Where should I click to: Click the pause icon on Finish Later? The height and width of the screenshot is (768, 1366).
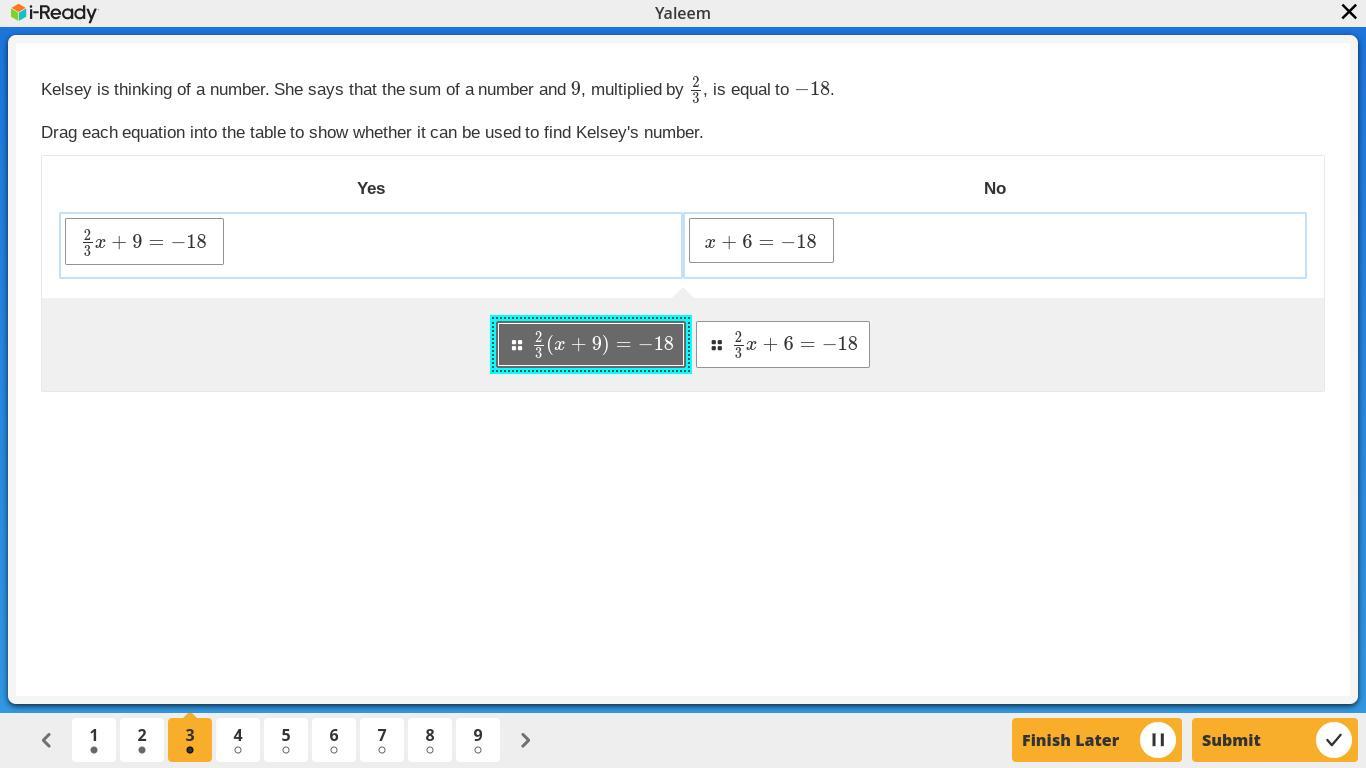point(1157,740)
